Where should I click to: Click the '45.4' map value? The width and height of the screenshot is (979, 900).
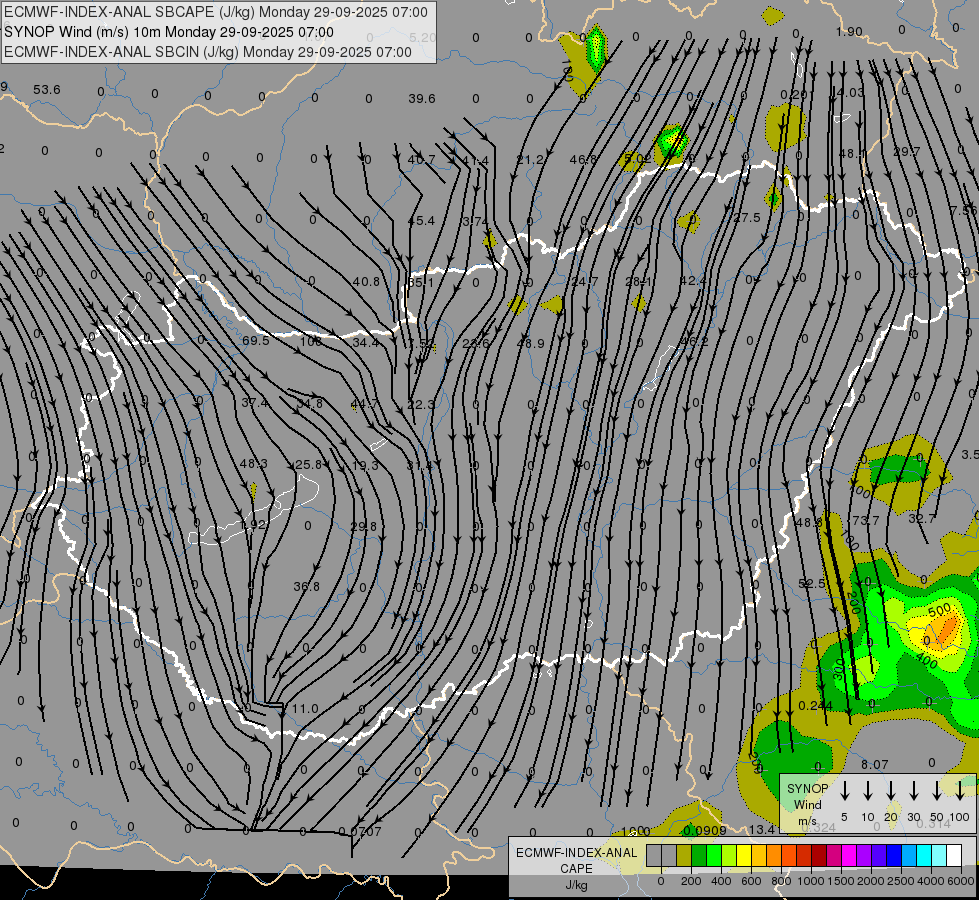421,220
